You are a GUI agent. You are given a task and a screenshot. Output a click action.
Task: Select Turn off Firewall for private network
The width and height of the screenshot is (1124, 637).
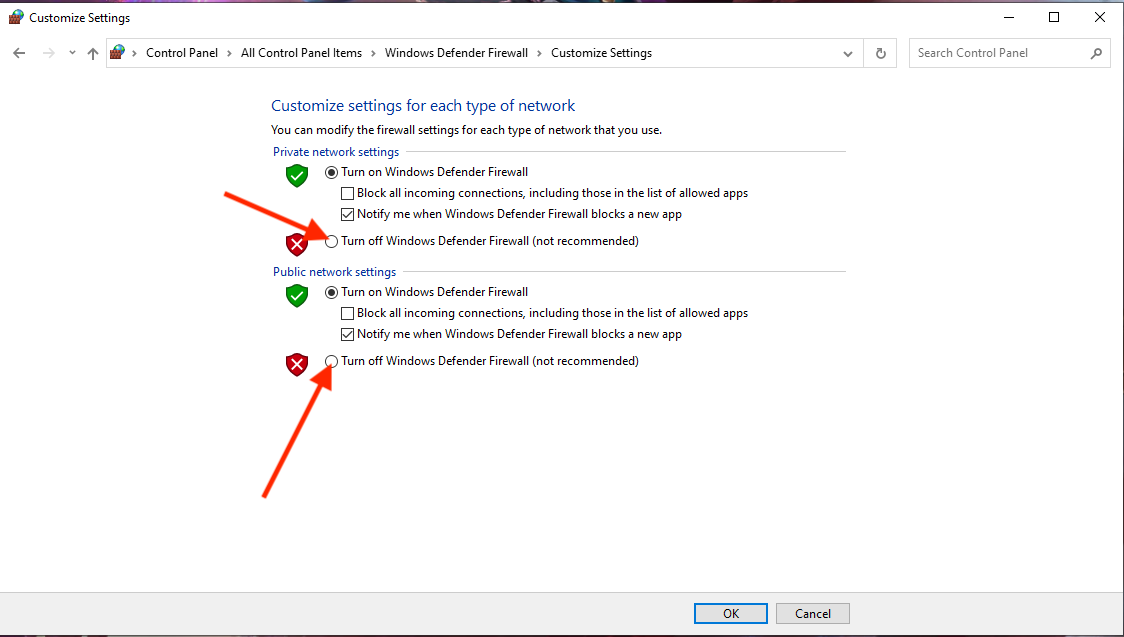coord(331,241)
